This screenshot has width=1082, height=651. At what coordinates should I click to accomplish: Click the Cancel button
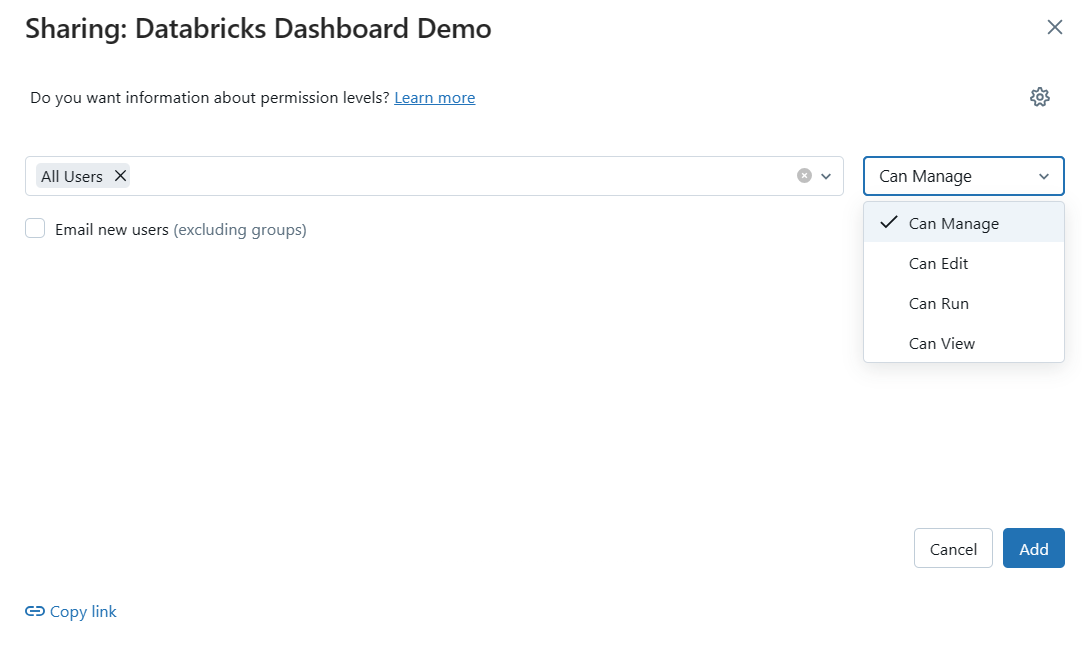952,548
